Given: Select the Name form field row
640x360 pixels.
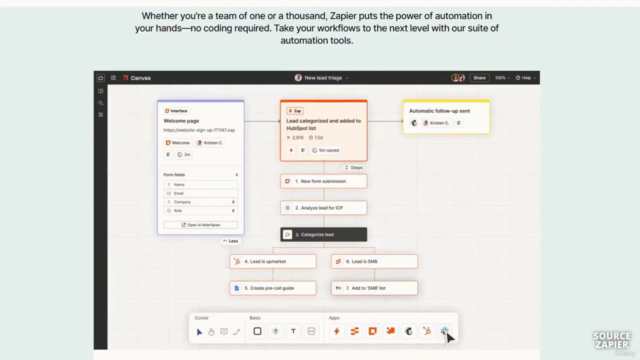Looking at the screenshot, I should (x=200, y=184).
